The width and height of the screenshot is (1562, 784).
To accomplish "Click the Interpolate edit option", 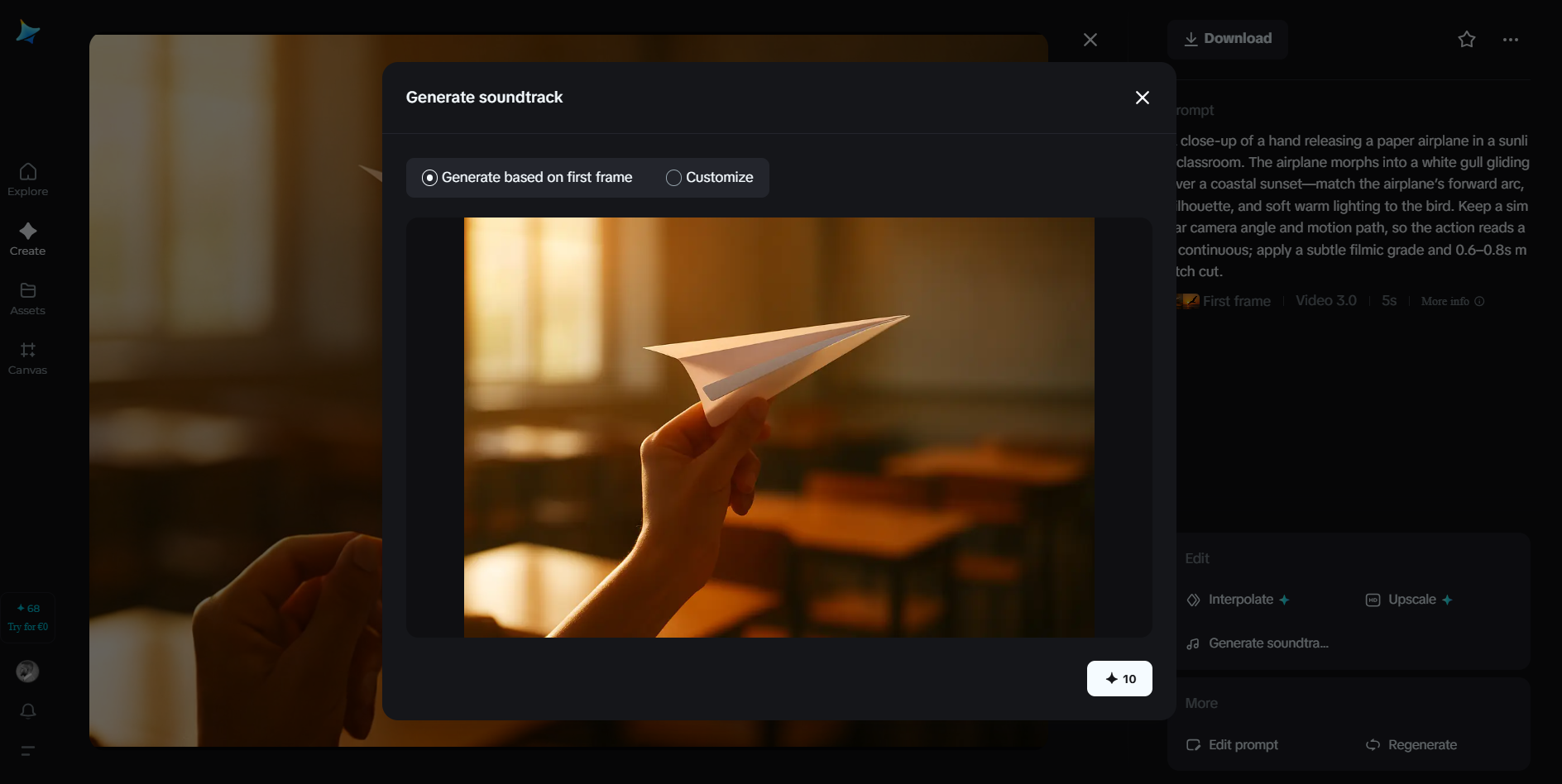I will (x=1238, y=600).
